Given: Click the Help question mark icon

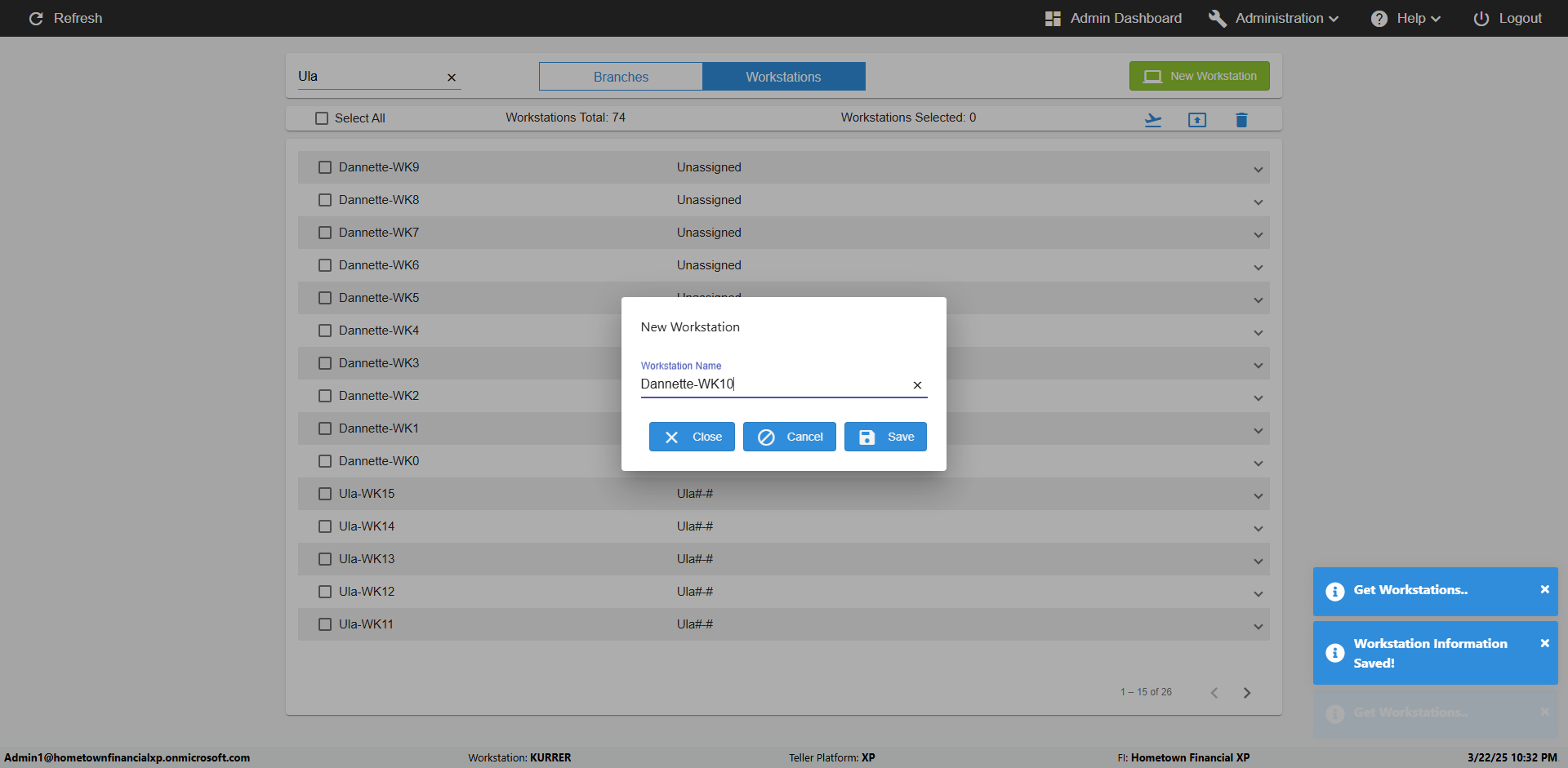Looking at the screenshot, I should click(x=1379, y=18).
